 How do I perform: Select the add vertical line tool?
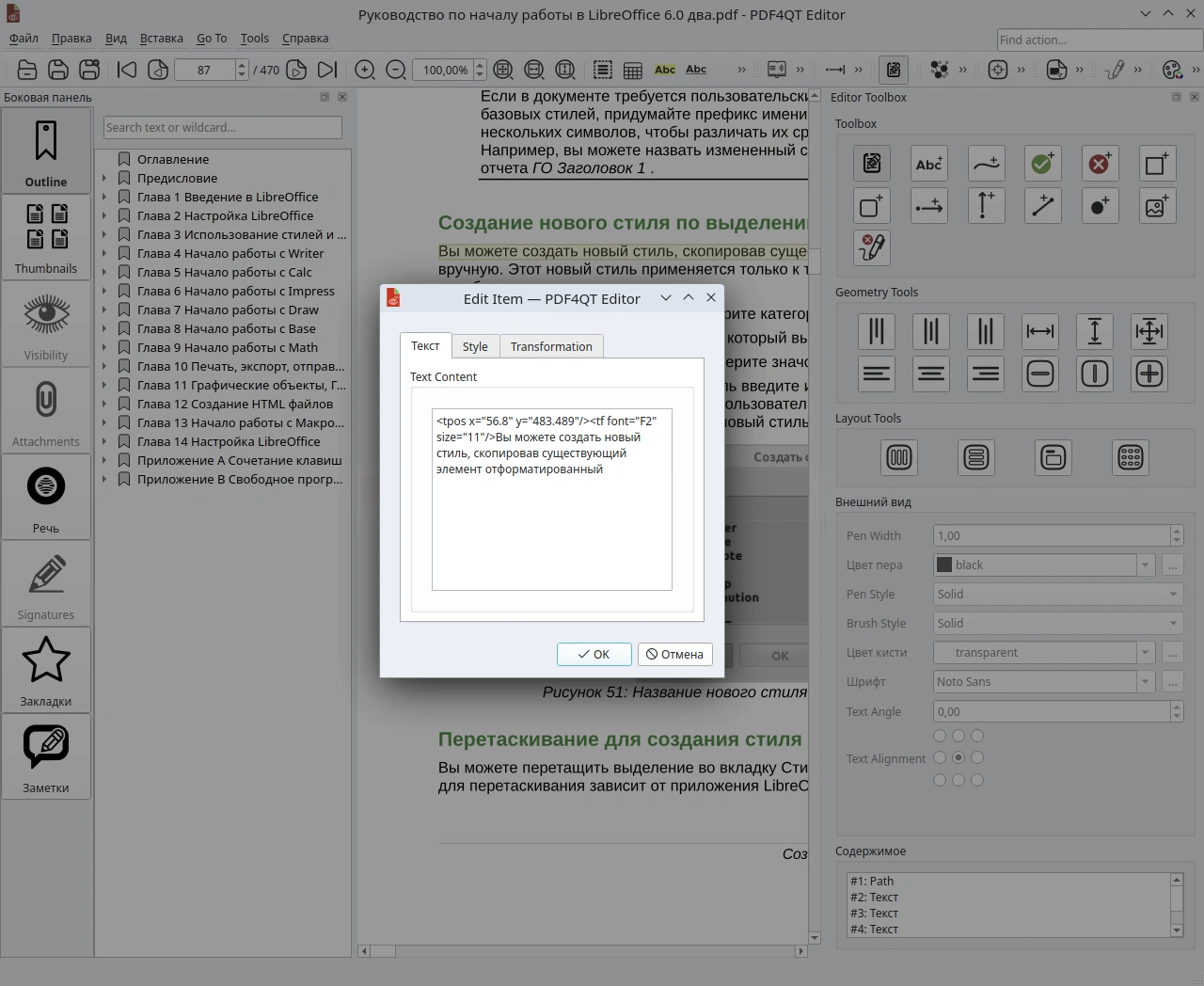pyautogui.click(x=986, y=206)
